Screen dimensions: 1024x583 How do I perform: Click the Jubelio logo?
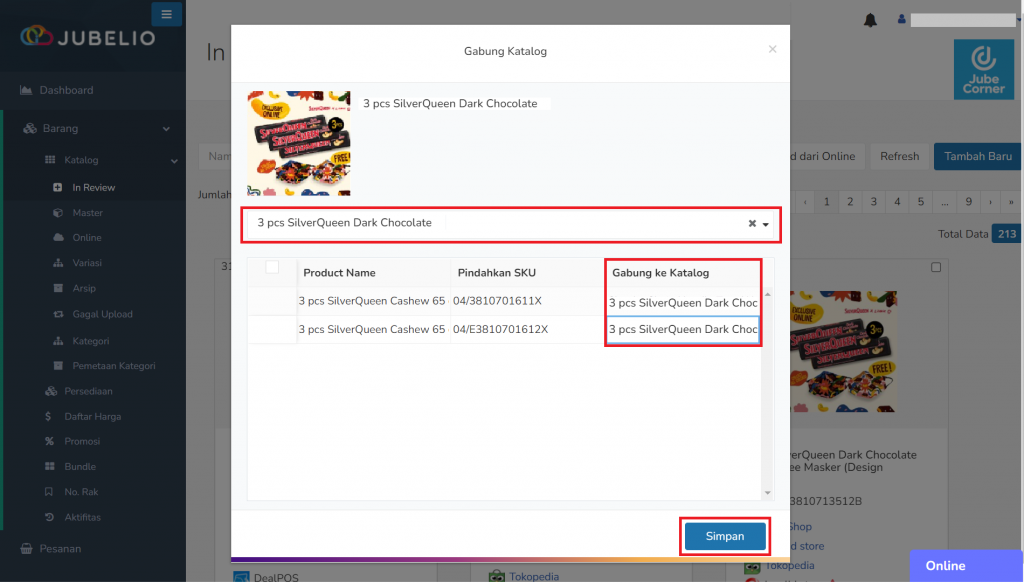tap(88, 37)
